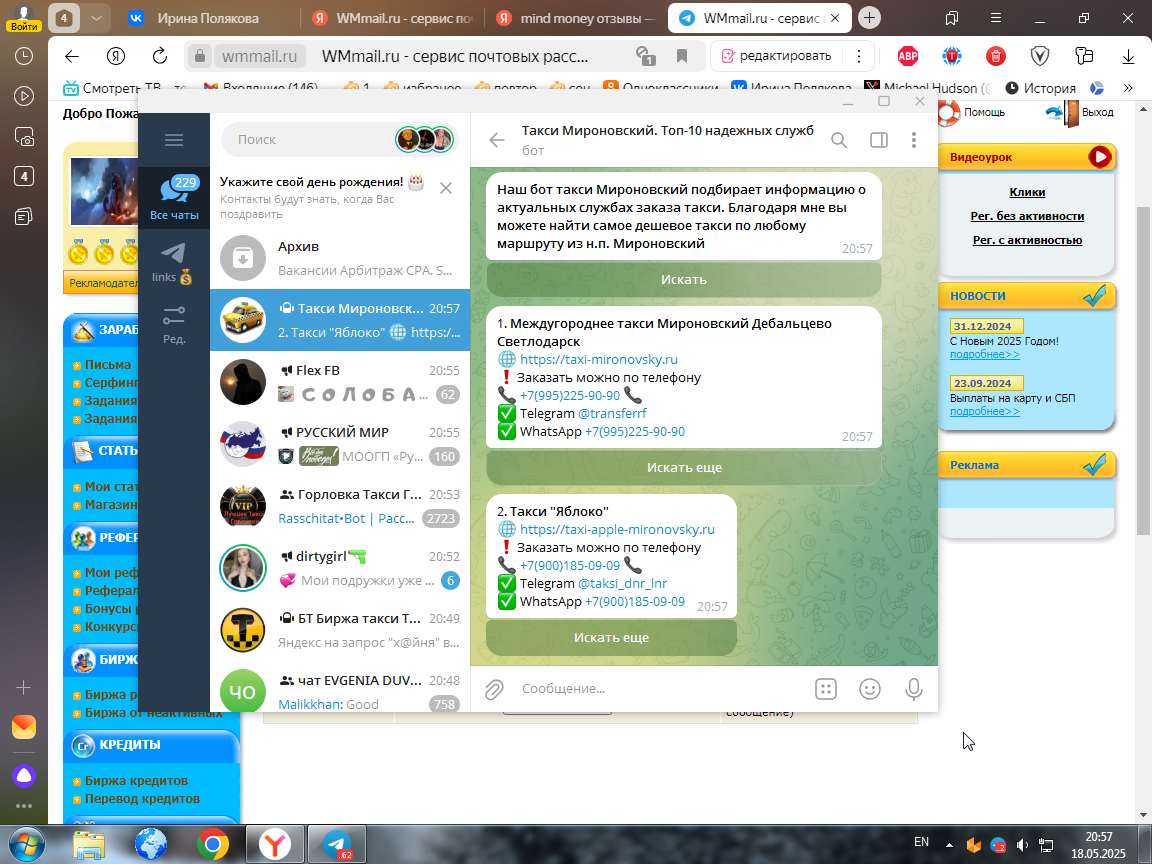Open link https://taxi-mironovsky.ru
Screen dimensions: 1152x864
tap(599, 359)
